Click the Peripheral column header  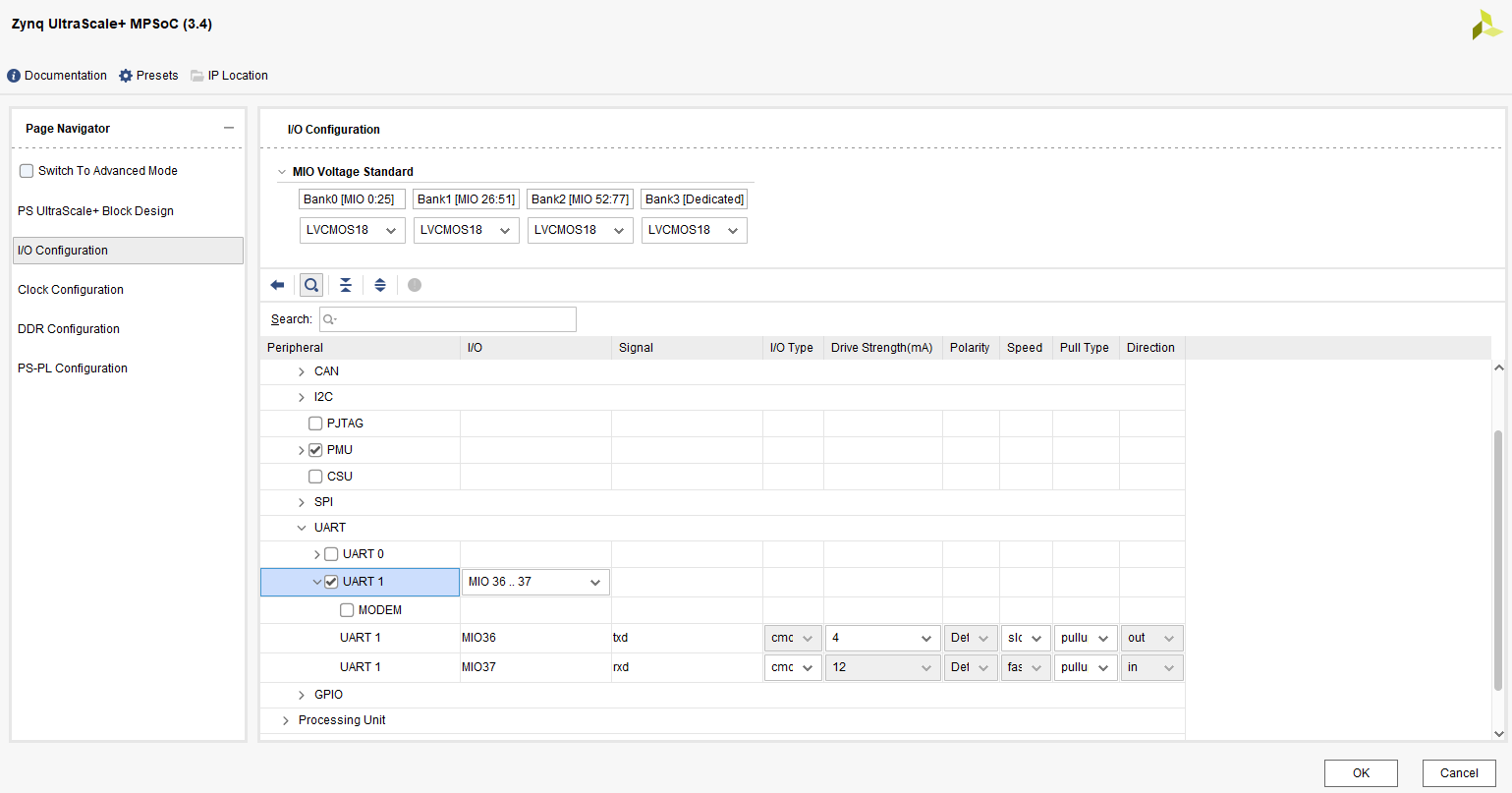360,348
